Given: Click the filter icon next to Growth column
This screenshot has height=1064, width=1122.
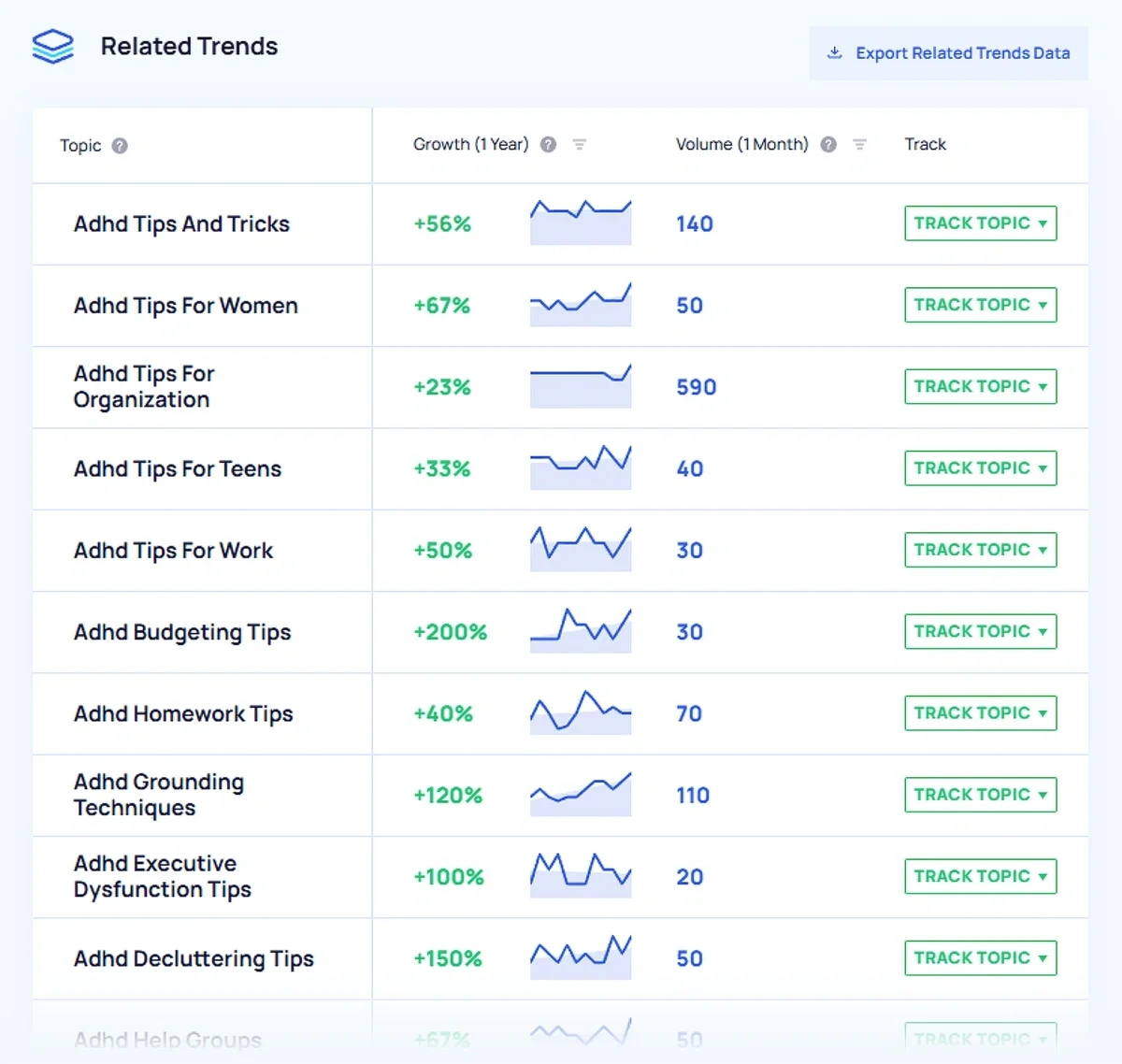Looking at the screenshot, I should coord(580,145).
